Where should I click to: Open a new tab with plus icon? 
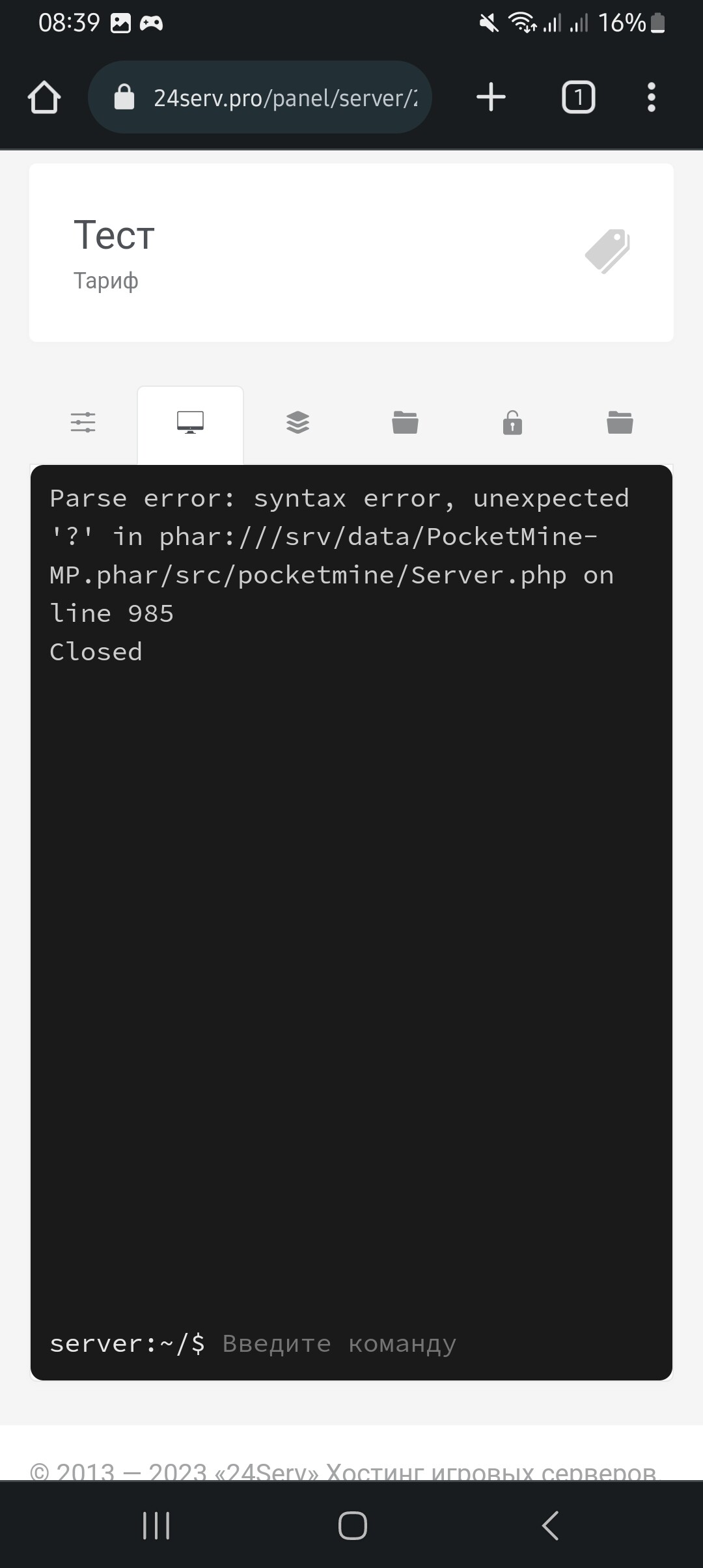point(491,98)
